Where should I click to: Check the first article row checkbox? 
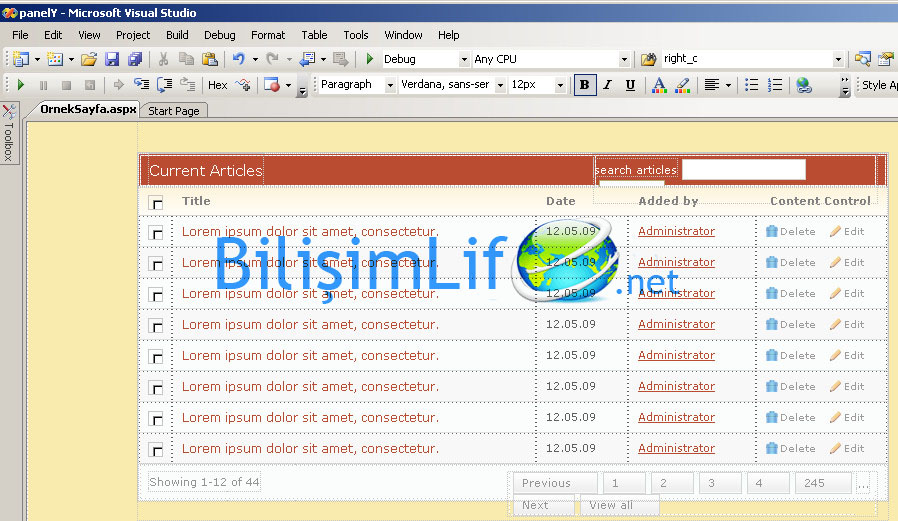coord(156,233)
